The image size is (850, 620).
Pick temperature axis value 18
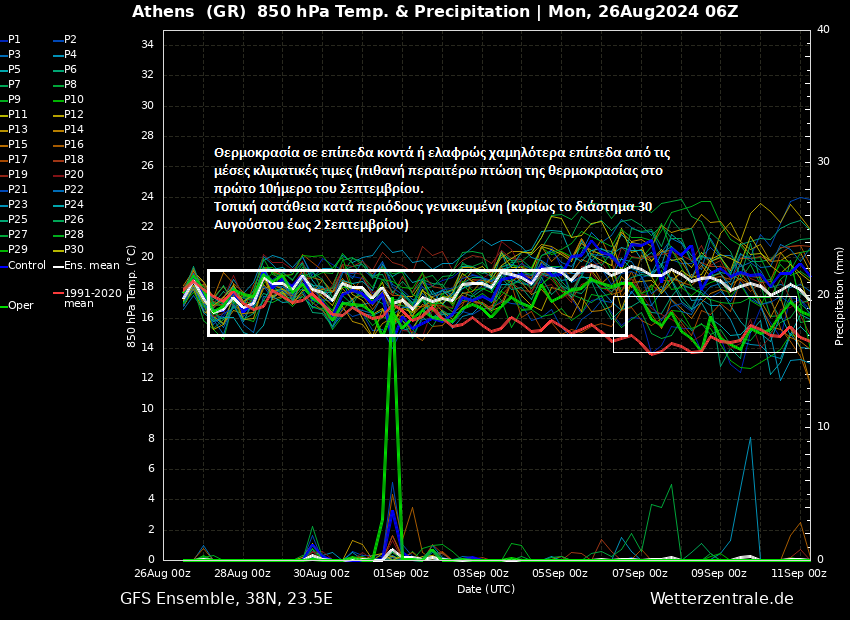[x=147, y=287]
